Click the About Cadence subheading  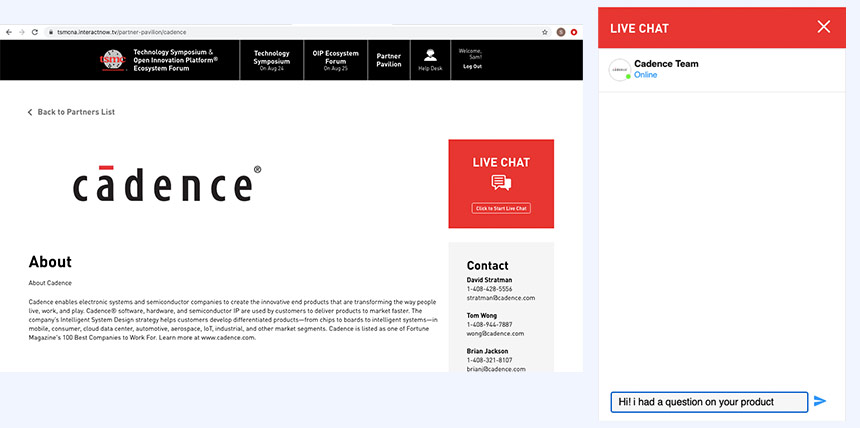[50, 283]
